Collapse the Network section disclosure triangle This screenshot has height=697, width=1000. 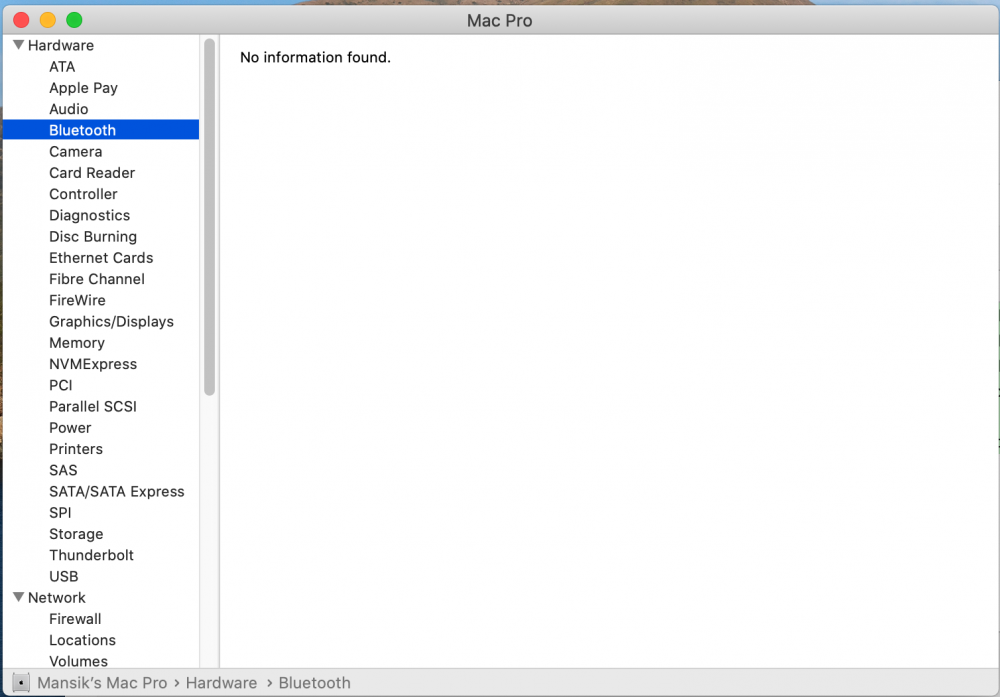point(18,597)
